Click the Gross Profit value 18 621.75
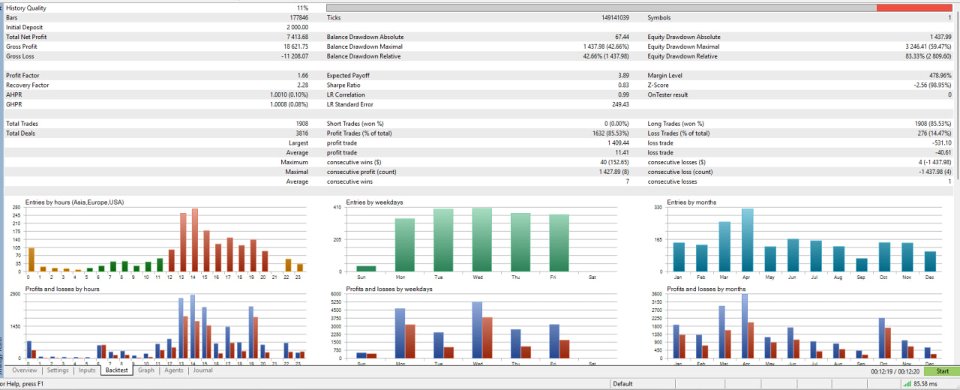The width and height of the screenshot is (960, 390). [296, 47]
